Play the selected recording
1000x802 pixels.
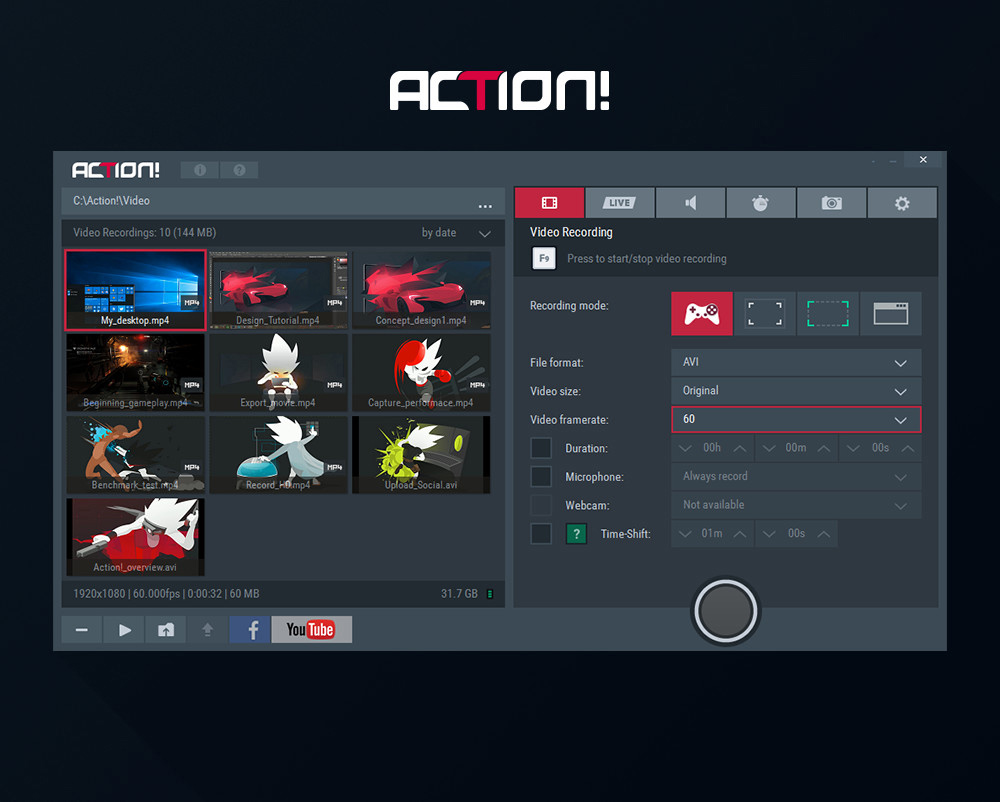coord(124,630)
